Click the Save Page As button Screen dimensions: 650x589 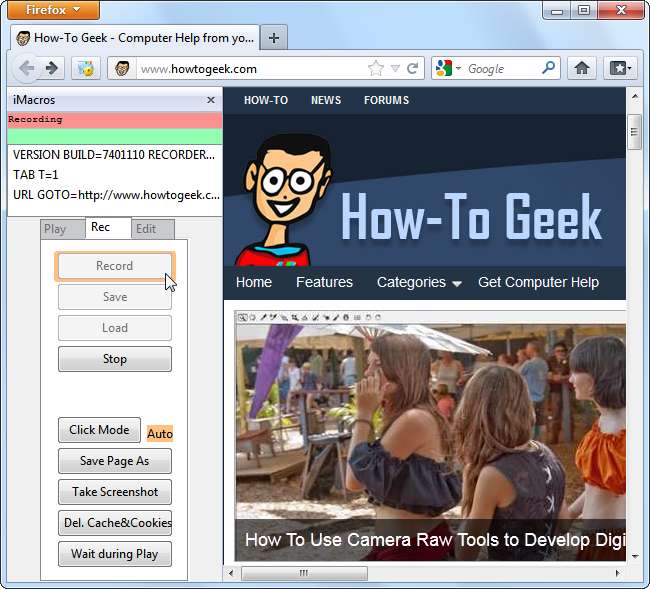114,461
